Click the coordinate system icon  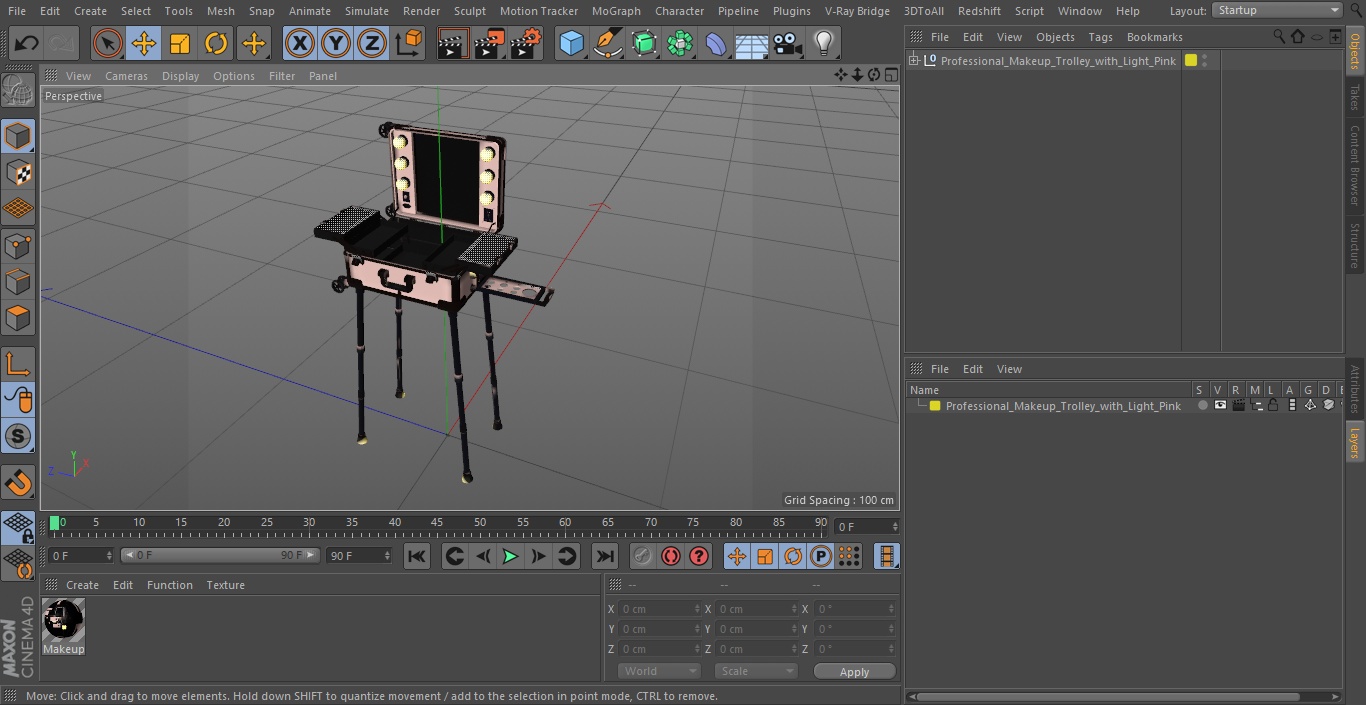[409, 43]
